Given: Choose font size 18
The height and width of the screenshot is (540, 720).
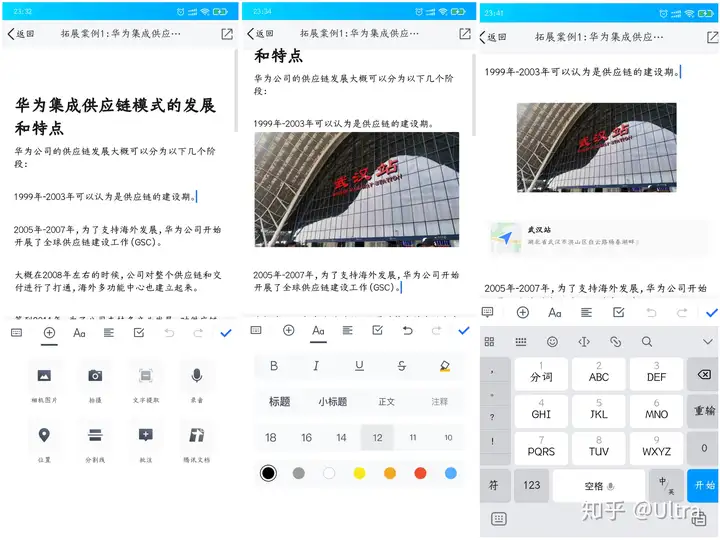Looking at the screenshot, I should [270, 438].
